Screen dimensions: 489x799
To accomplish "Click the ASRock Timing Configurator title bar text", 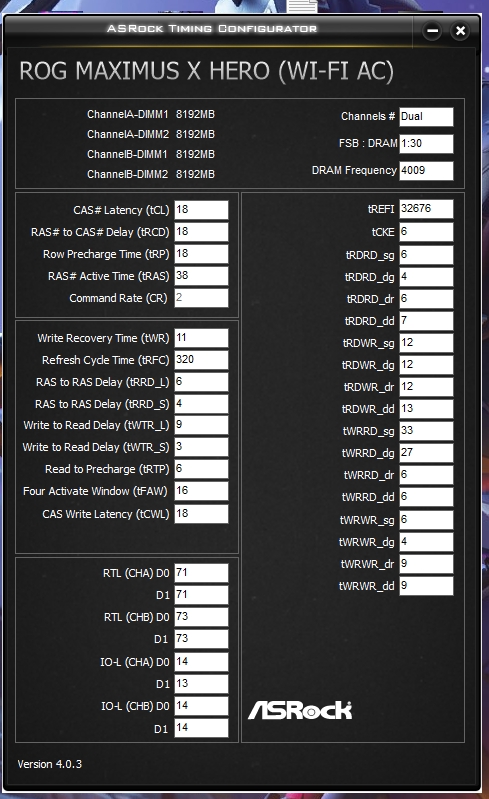I will click(x=212, y=29).
